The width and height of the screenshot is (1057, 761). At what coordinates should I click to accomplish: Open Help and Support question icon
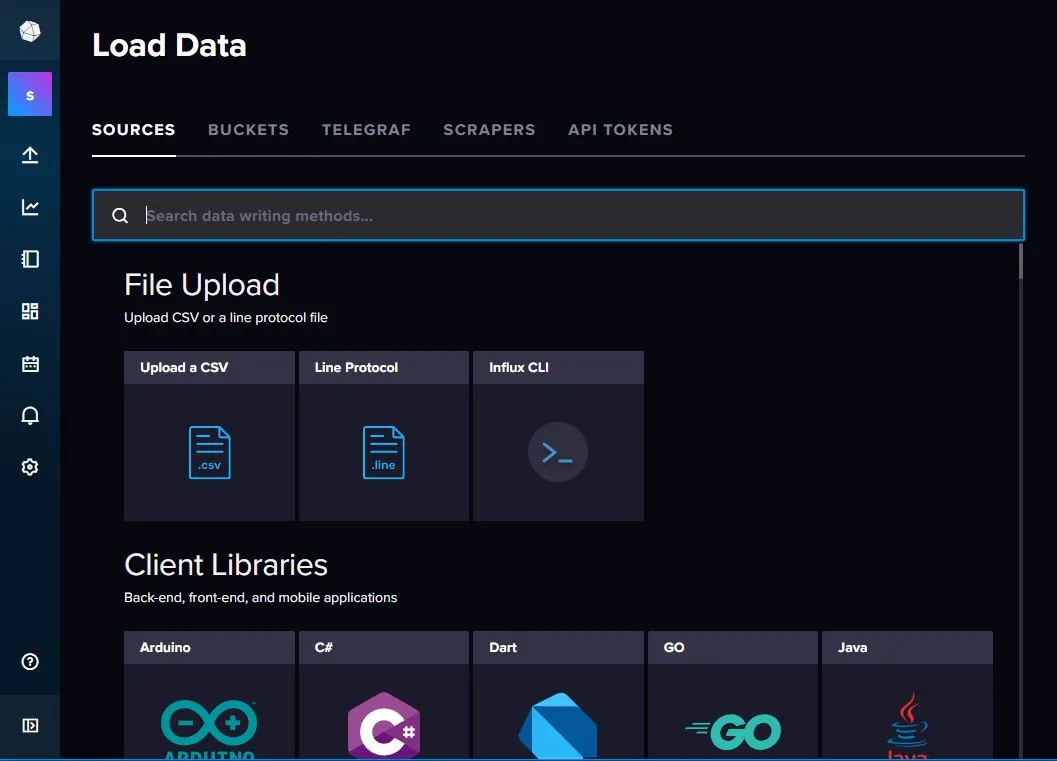[30, 662]
